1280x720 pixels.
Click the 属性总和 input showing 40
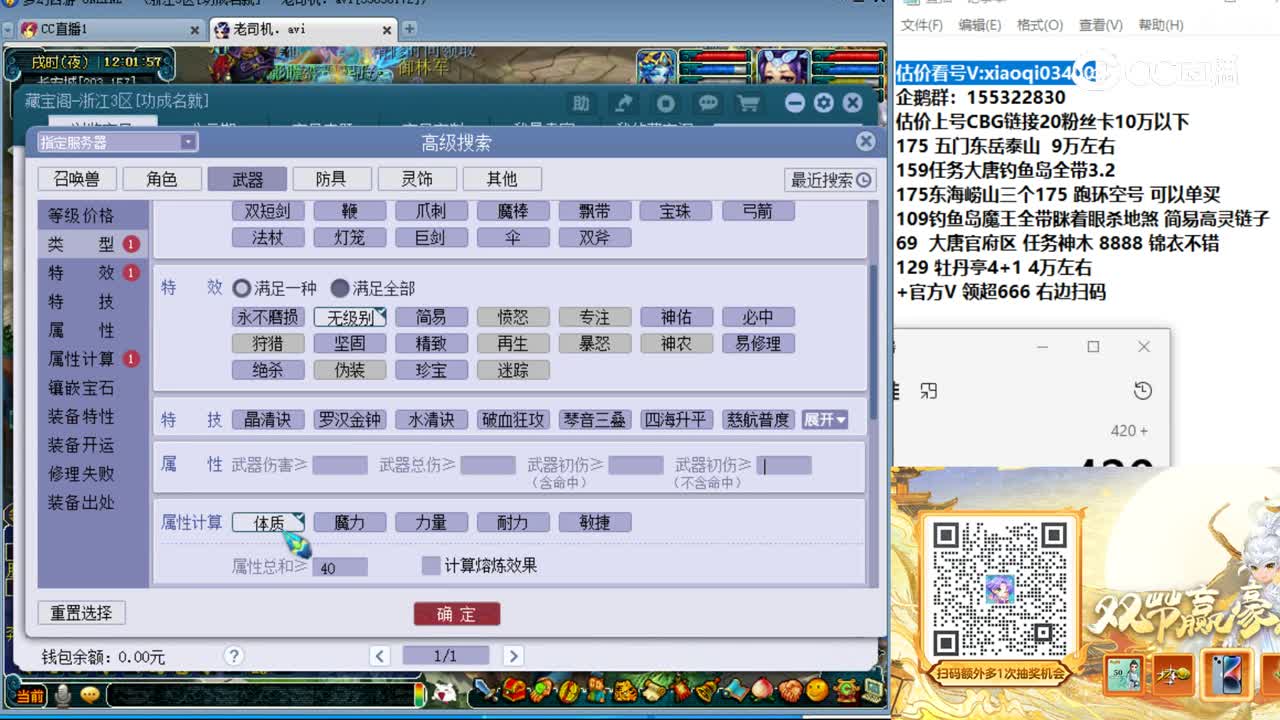340,567
